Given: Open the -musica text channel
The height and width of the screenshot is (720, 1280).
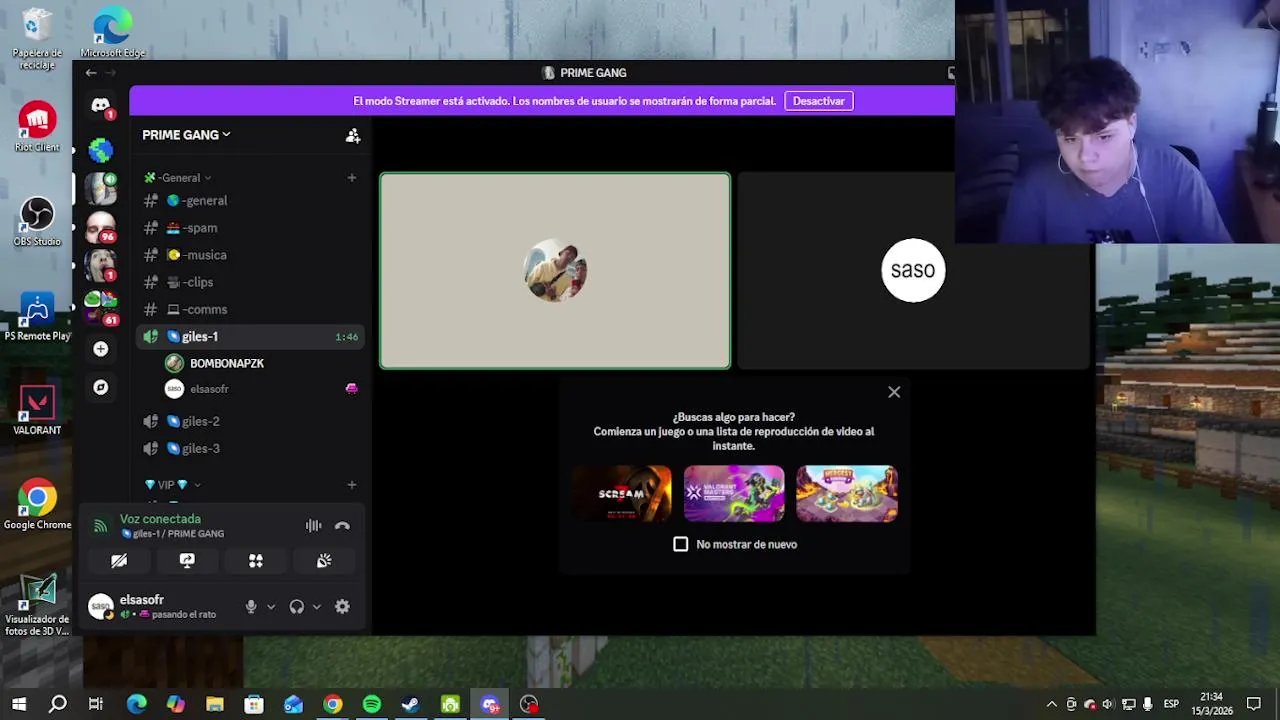Looking at the screenshot, I should point(248,255).
